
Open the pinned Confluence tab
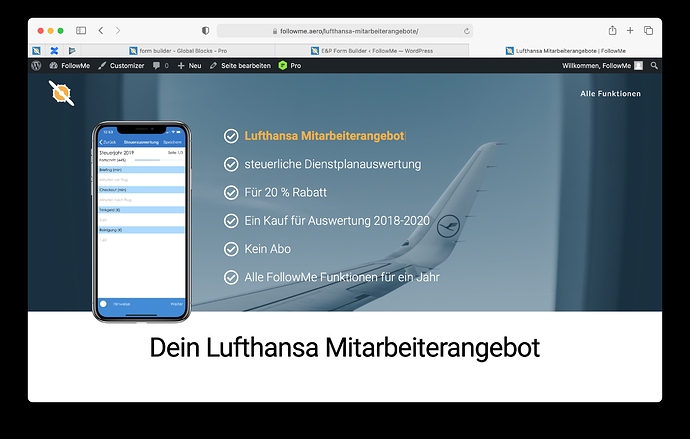[x=54, y=51]
